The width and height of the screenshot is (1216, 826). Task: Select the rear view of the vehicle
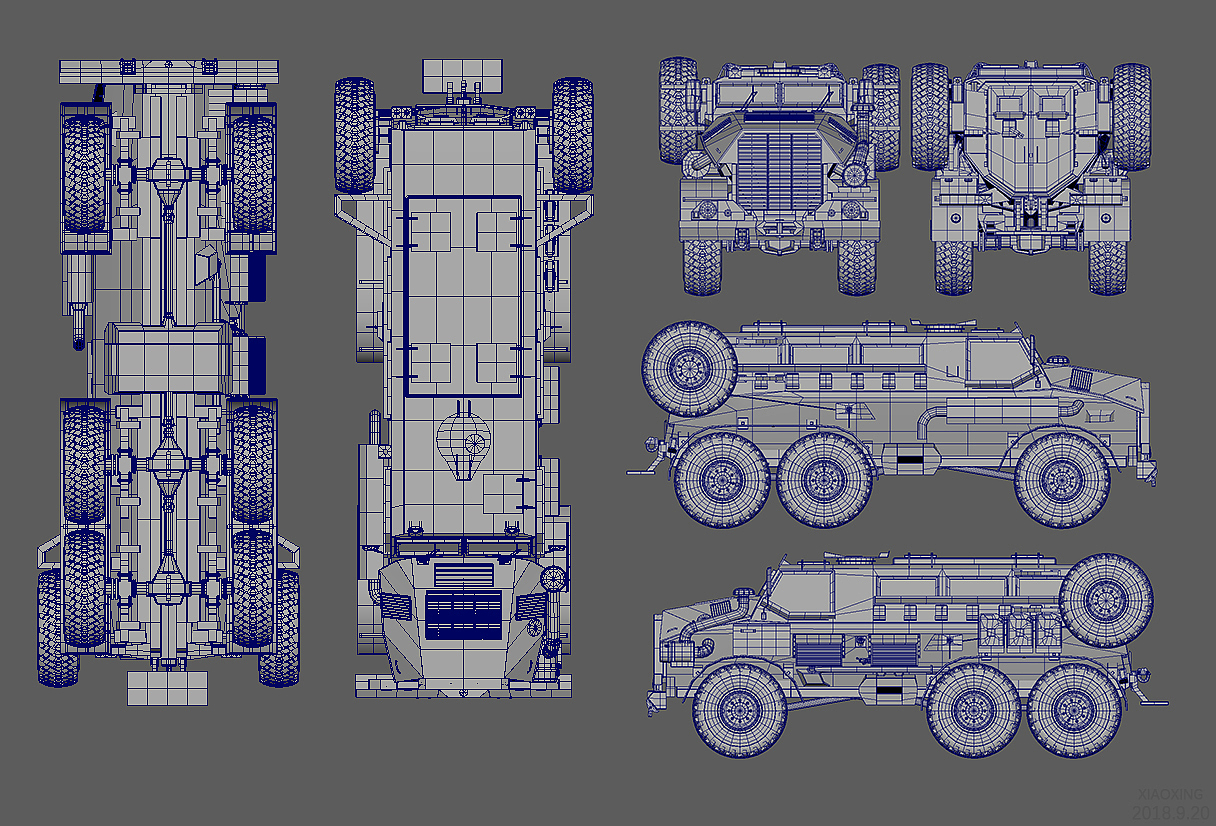(x=1030, y=176)
